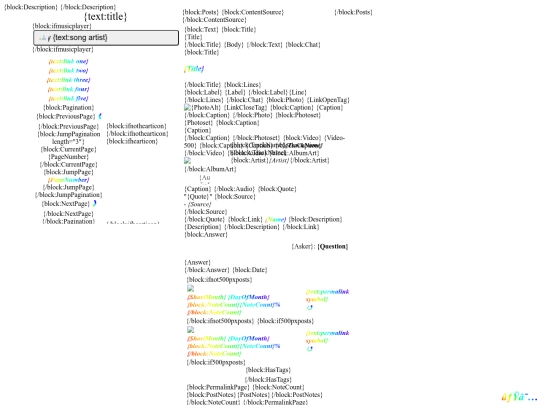The height and width of the screenshot is (405, 540).
Task: Click the next page arrow after {block:NextPage}
Action: pos(95,204)
